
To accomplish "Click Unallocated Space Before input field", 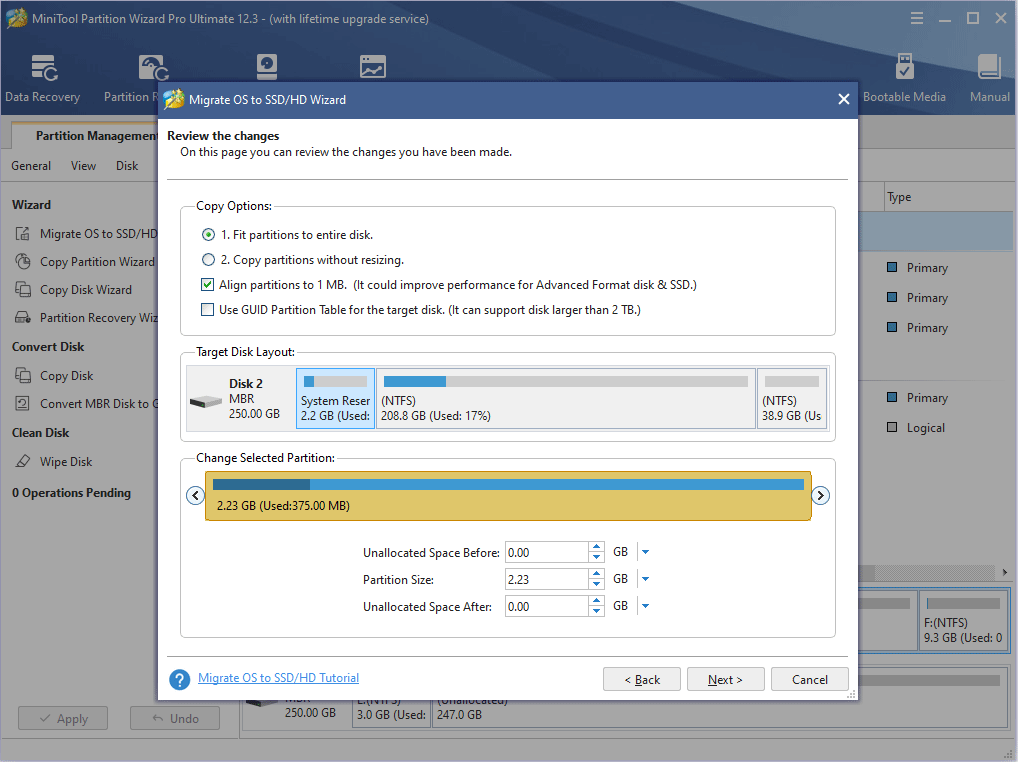I will tap(547, 552).
